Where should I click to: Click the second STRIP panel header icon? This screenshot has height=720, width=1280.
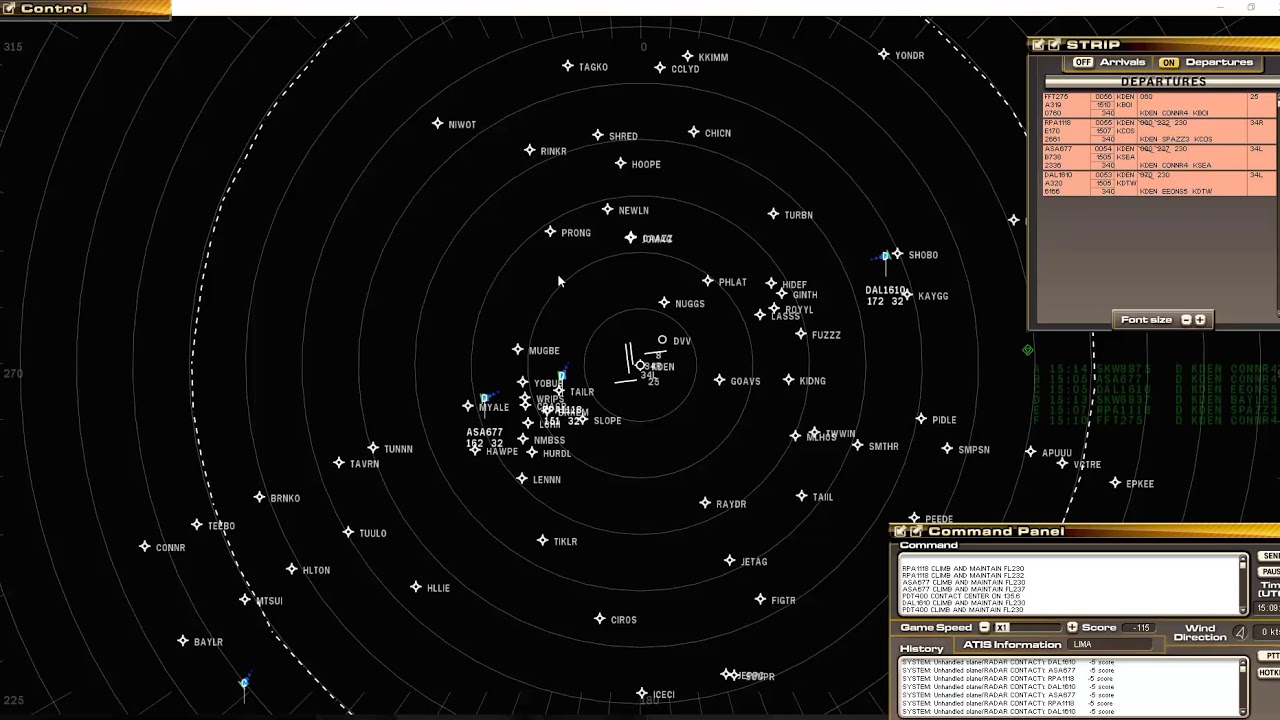(x=1054, y=45)
